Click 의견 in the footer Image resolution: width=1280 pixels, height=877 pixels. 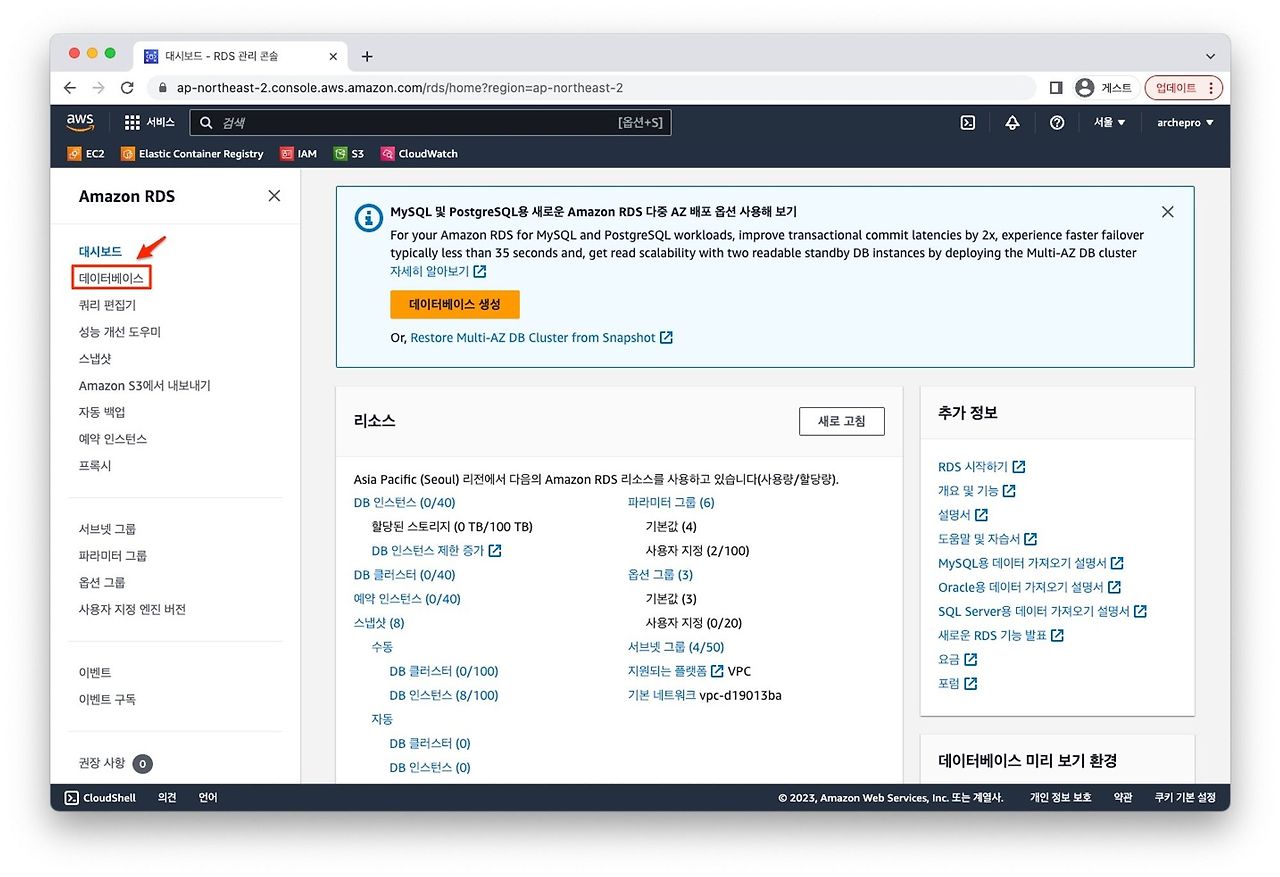pos(167,797)
